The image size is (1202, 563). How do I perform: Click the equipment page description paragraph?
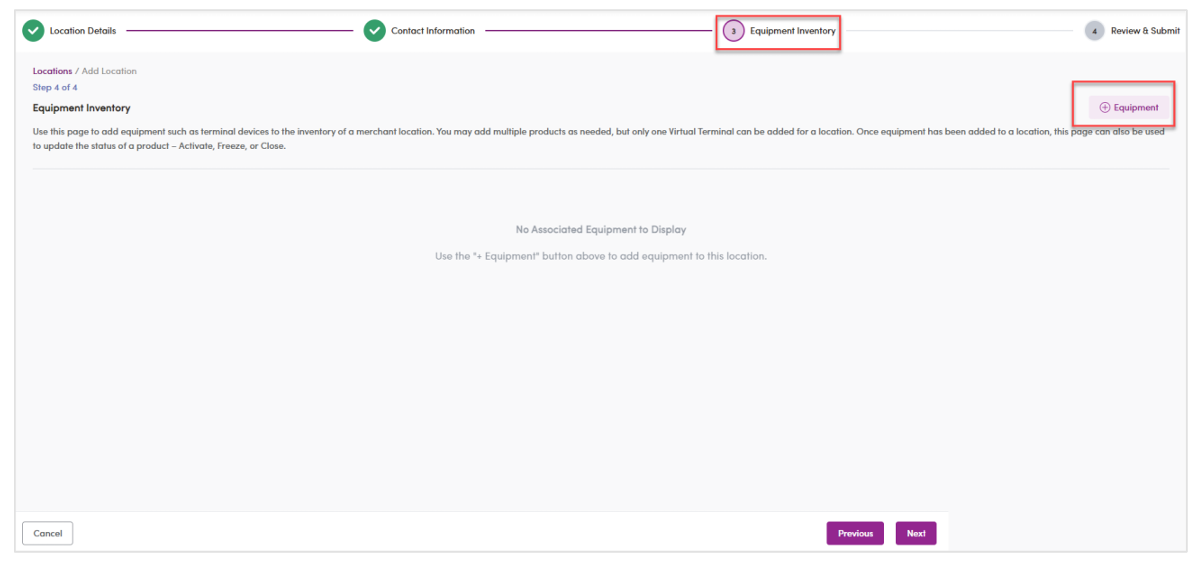(599, 139)
